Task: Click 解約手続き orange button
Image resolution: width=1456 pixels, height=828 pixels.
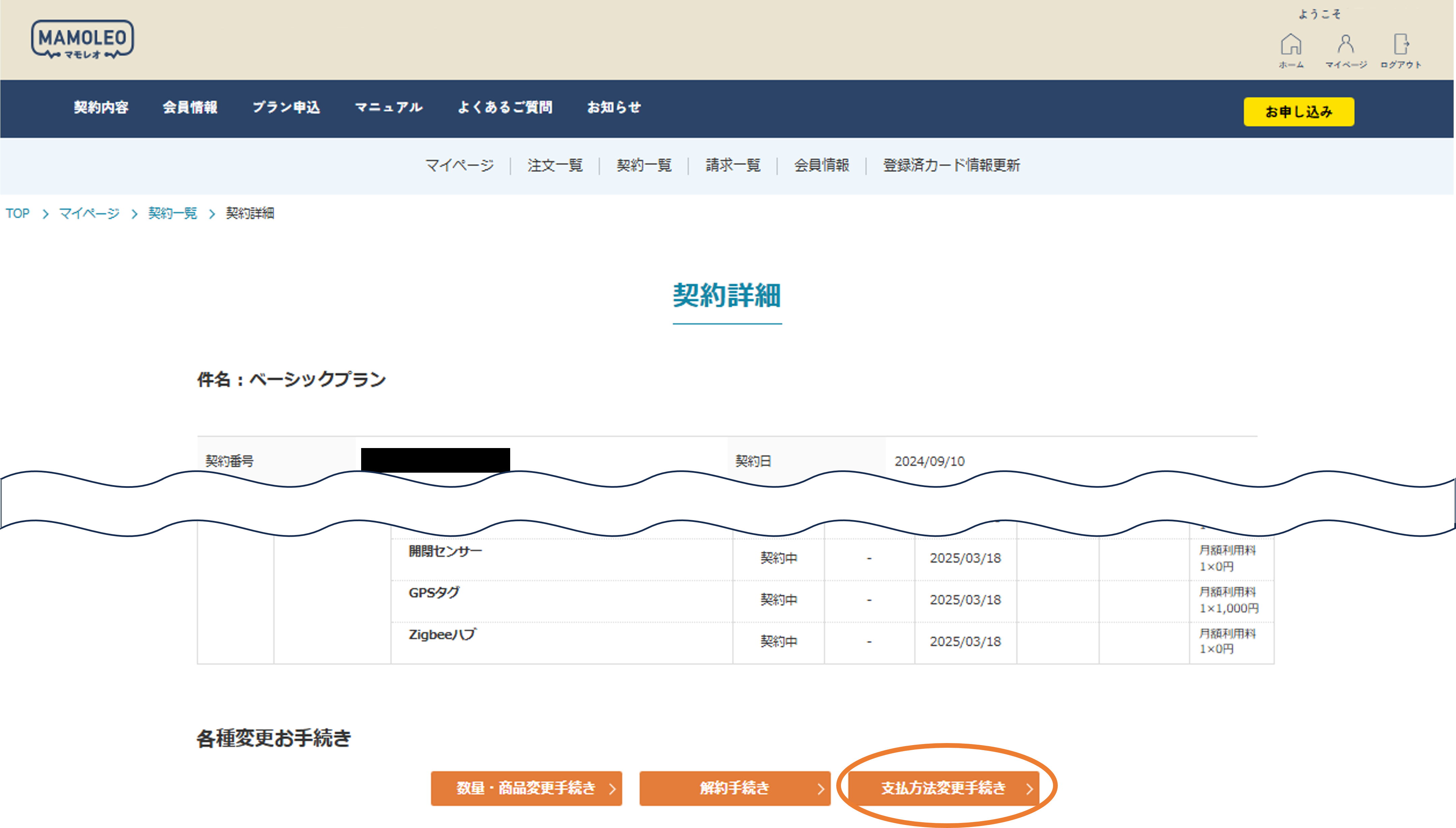Action: click(734, 788)
